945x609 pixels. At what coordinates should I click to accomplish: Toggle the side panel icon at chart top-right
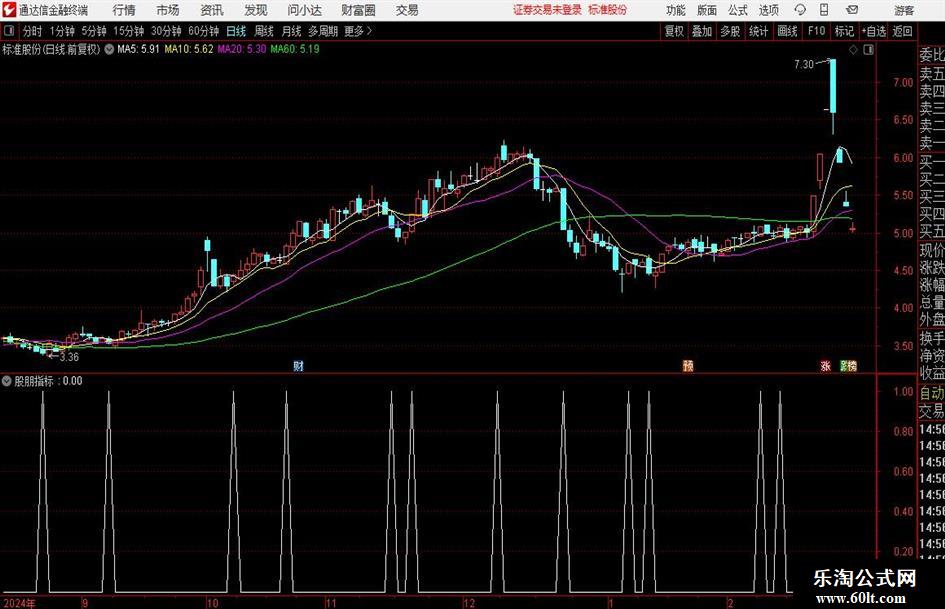click(868, 50)
